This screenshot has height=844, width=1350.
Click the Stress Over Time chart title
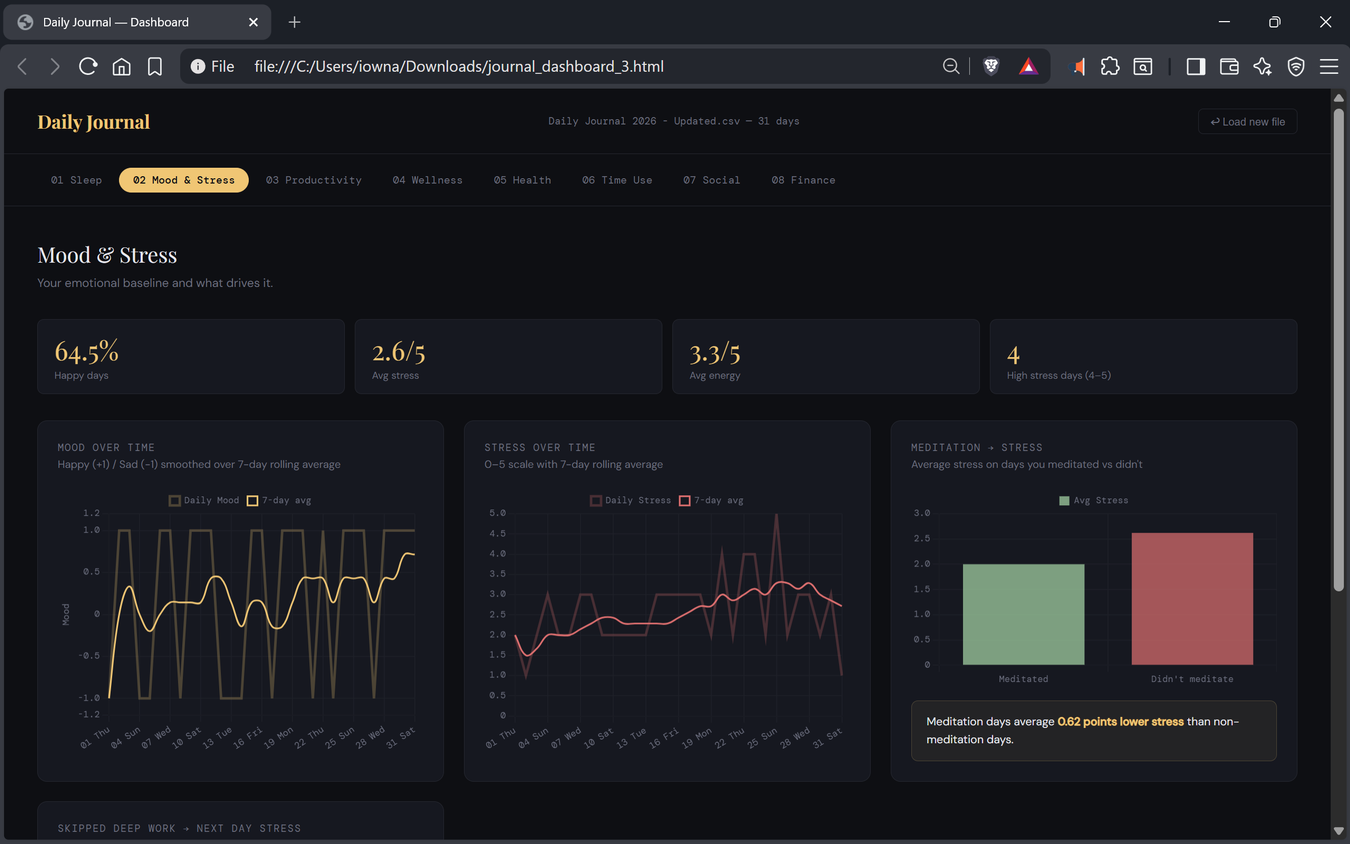click(x=540, y=447)
